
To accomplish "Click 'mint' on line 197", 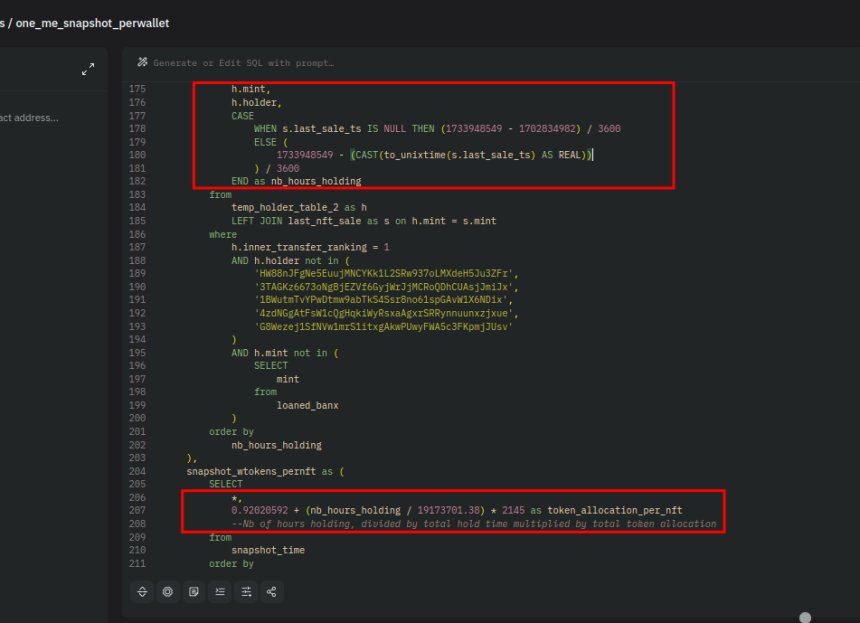I will 287,379.
